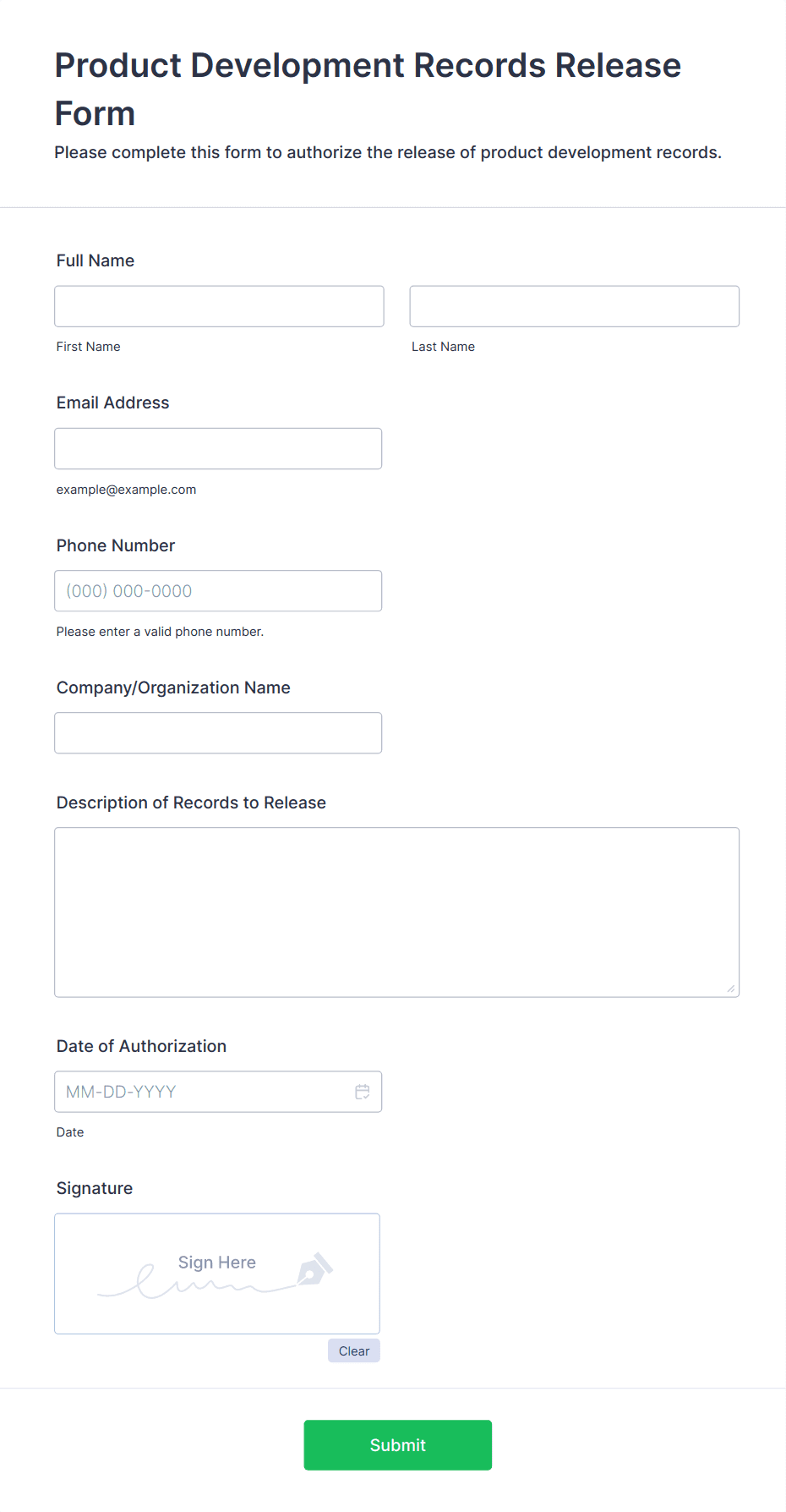Image resolution: width=786 pixels, height=1512 pixels.
Task: Open the calendar date picker icon
Action: [363, 1092]
